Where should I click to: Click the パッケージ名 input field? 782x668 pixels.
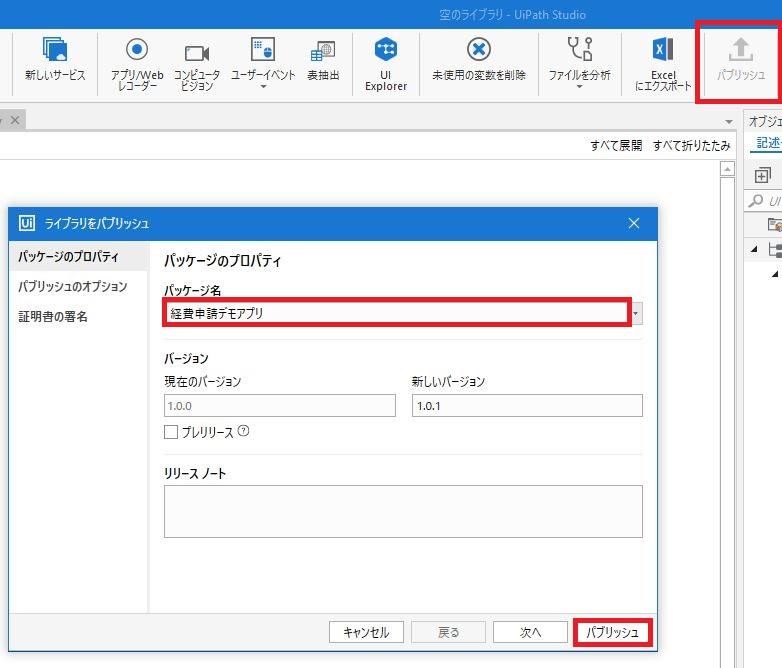pos(397,313)
